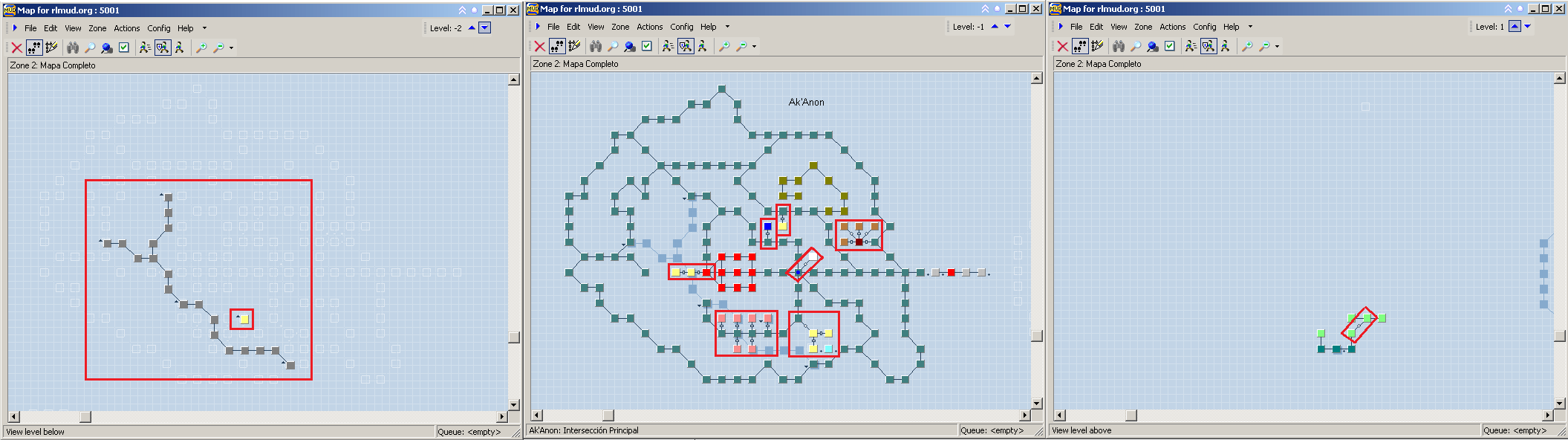1568x440 pixels.
Task: Open the dropdown arrow after Help in the Level -1 window
Action: click(x=727, y=27)
